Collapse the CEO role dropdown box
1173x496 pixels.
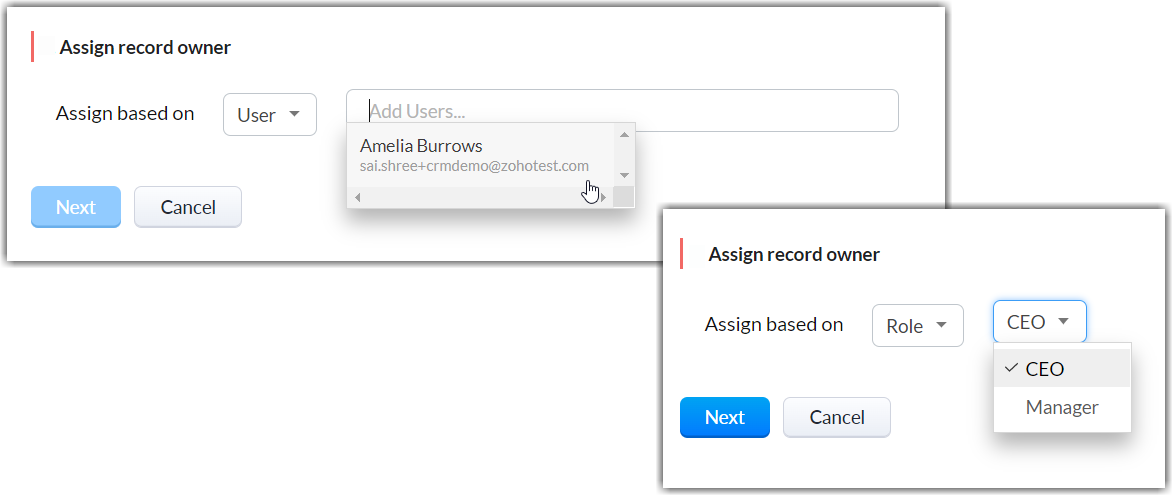[x=1039, y=322]
